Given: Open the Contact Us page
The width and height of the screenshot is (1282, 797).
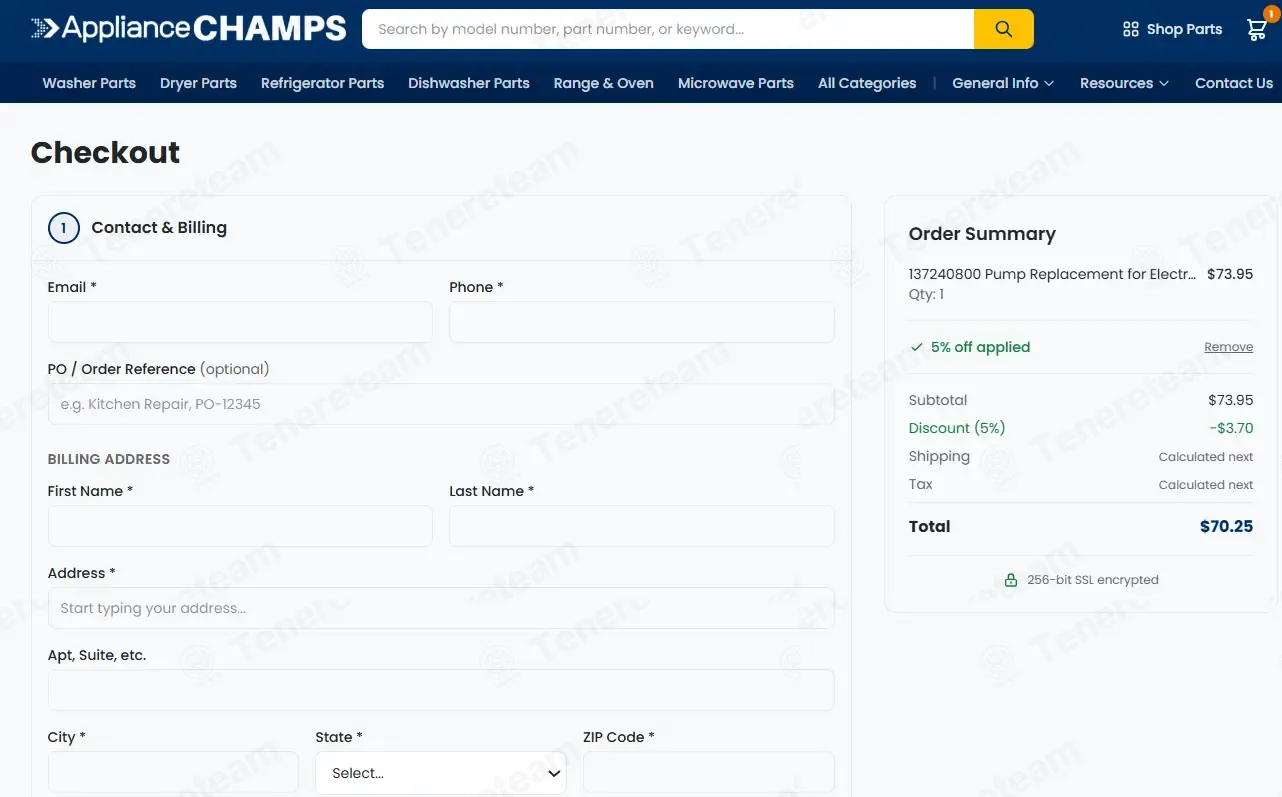Looking at the screenshot, I should point(1234,83).
